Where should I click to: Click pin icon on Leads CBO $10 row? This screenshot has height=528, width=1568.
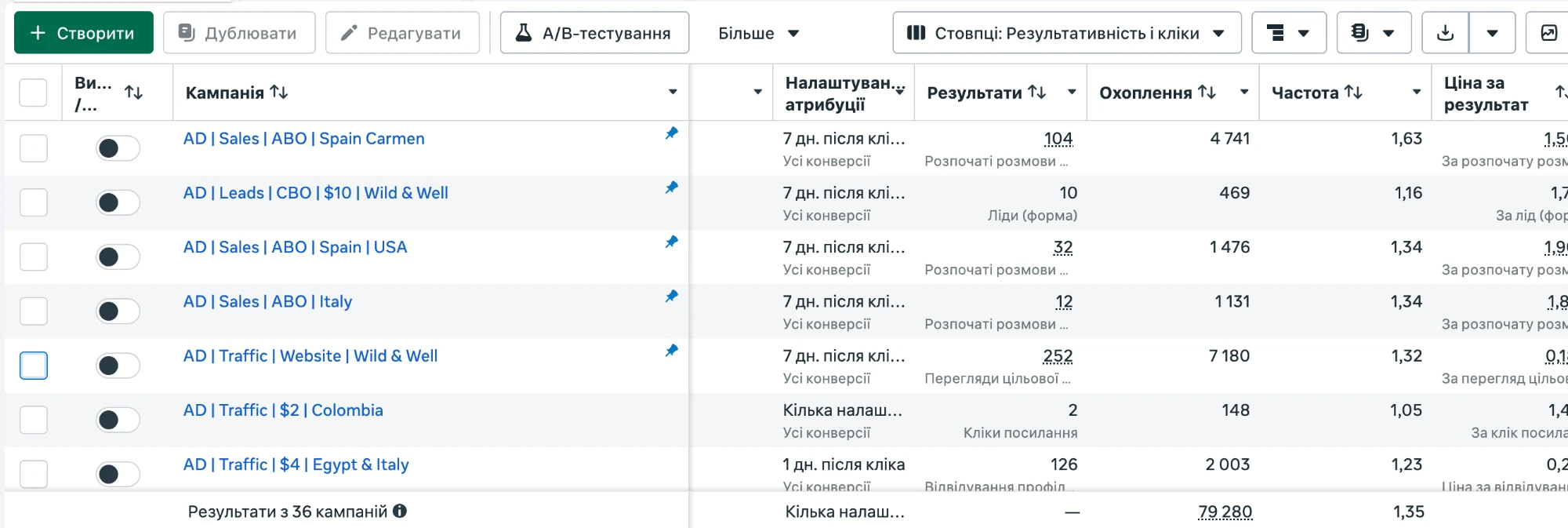click(672, 188)
